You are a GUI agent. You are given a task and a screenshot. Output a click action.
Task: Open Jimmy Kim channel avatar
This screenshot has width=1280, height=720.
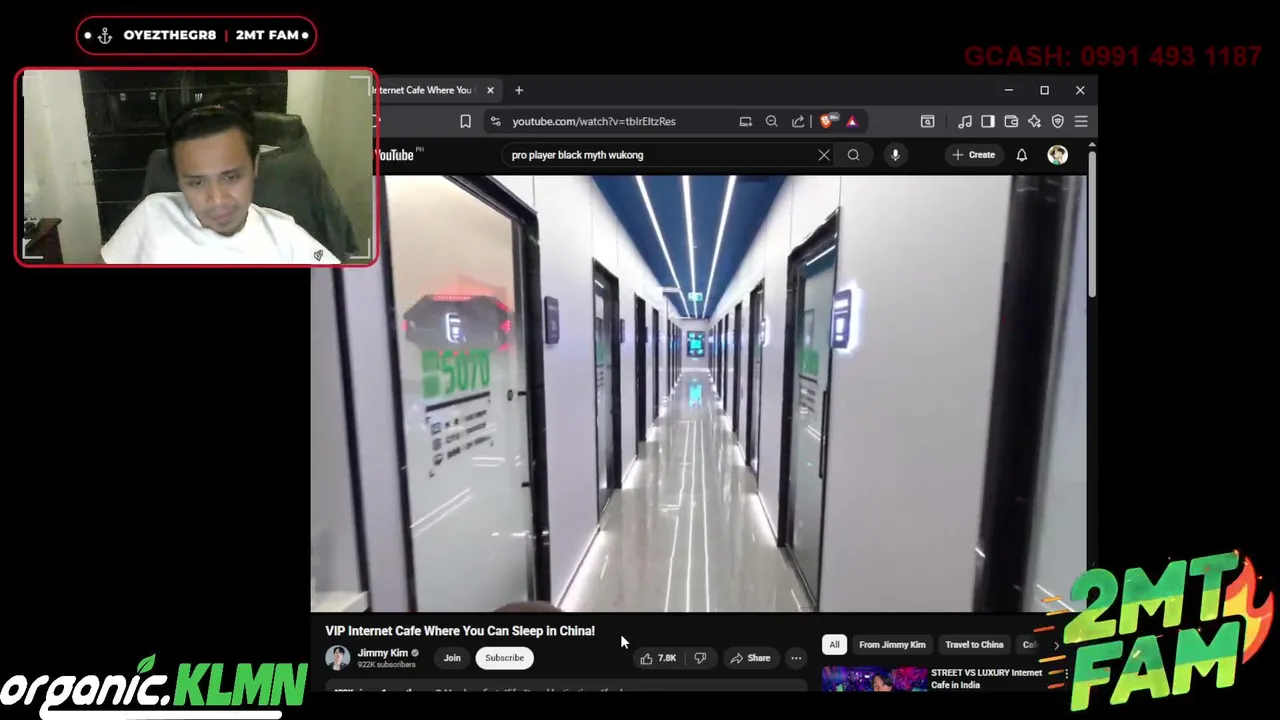coord(337,657)
